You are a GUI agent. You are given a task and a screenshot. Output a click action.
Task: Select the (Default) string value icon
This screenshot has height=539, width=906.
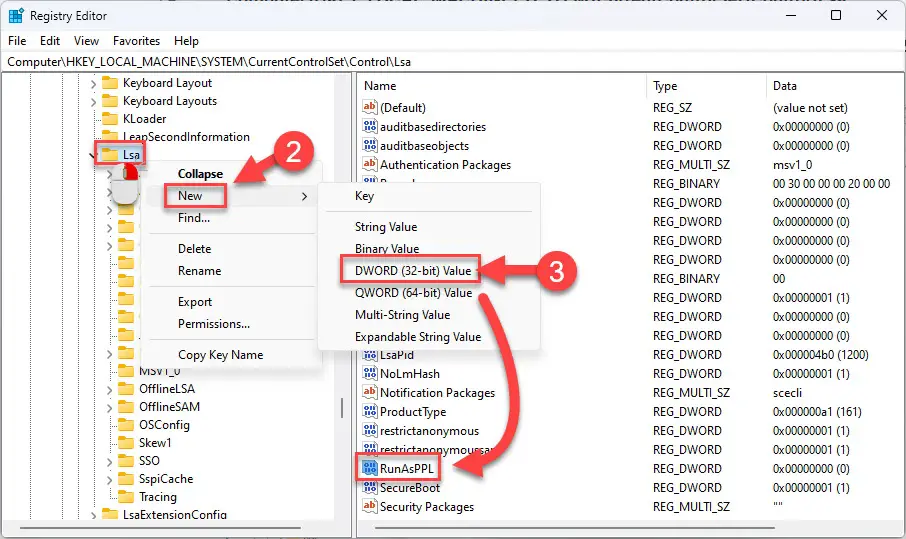[x=370, y=107]
